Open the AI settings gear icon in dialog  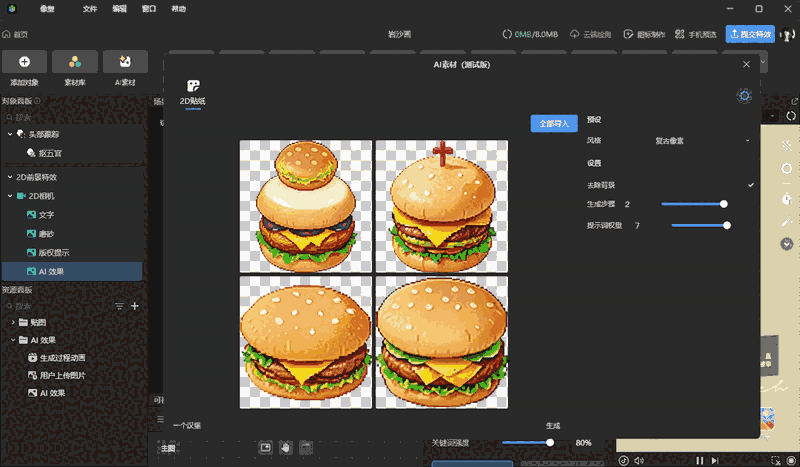743,95
